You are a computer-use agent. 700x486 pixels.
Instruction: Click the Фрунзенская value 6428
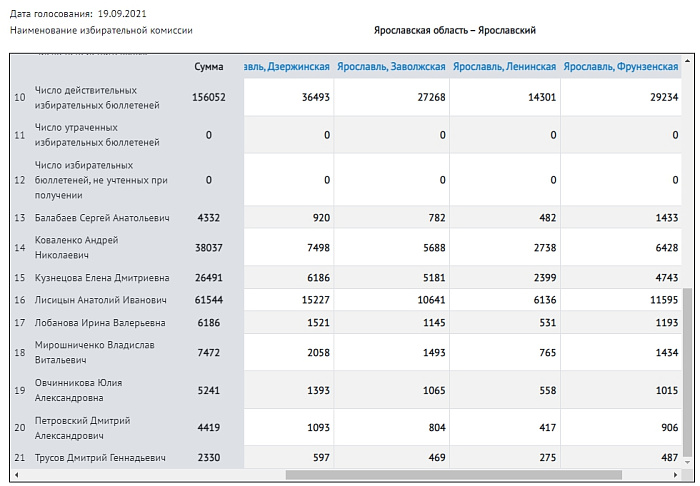(667, 247)
